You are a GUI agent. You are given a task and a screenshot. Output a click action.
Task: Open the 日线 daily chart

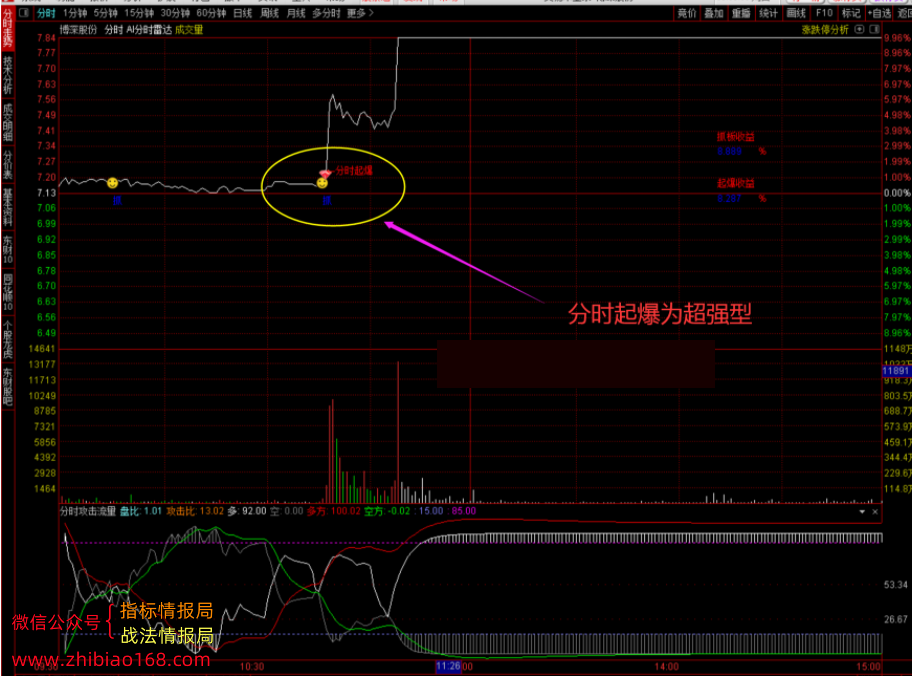tap(243, 13)
